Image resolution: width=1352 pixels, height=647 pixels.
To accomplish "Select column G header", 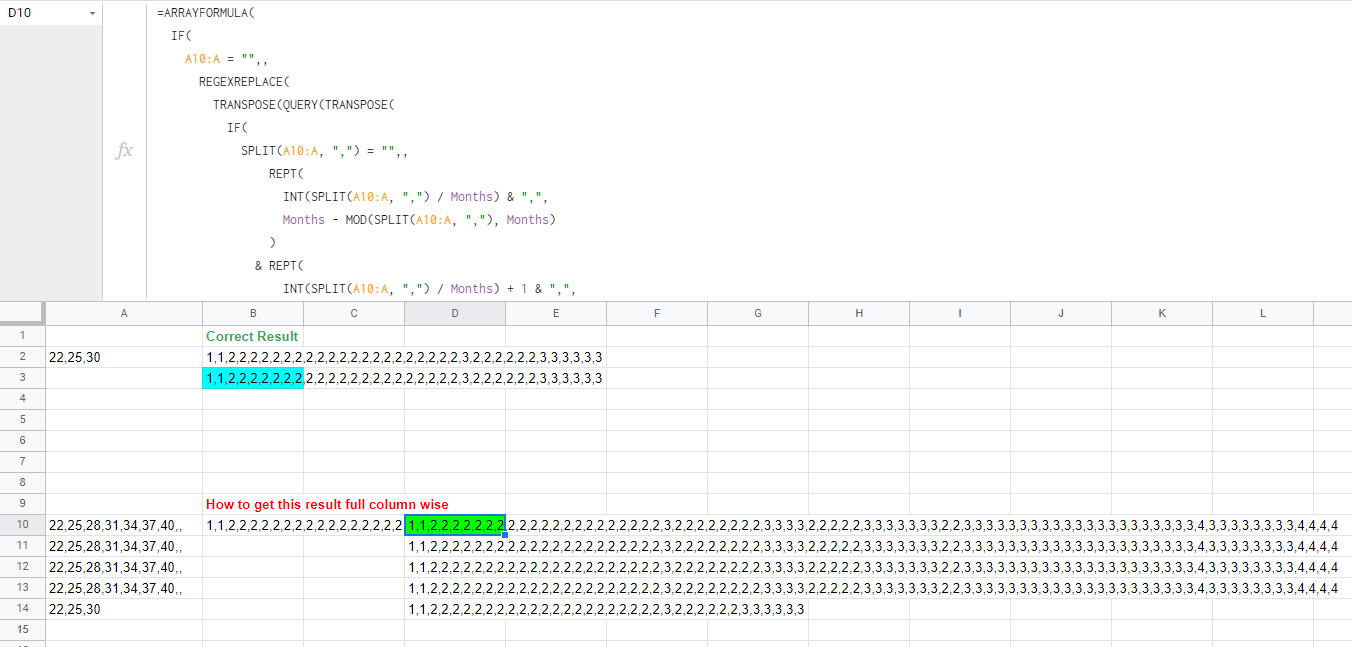I will click(758, 313).
